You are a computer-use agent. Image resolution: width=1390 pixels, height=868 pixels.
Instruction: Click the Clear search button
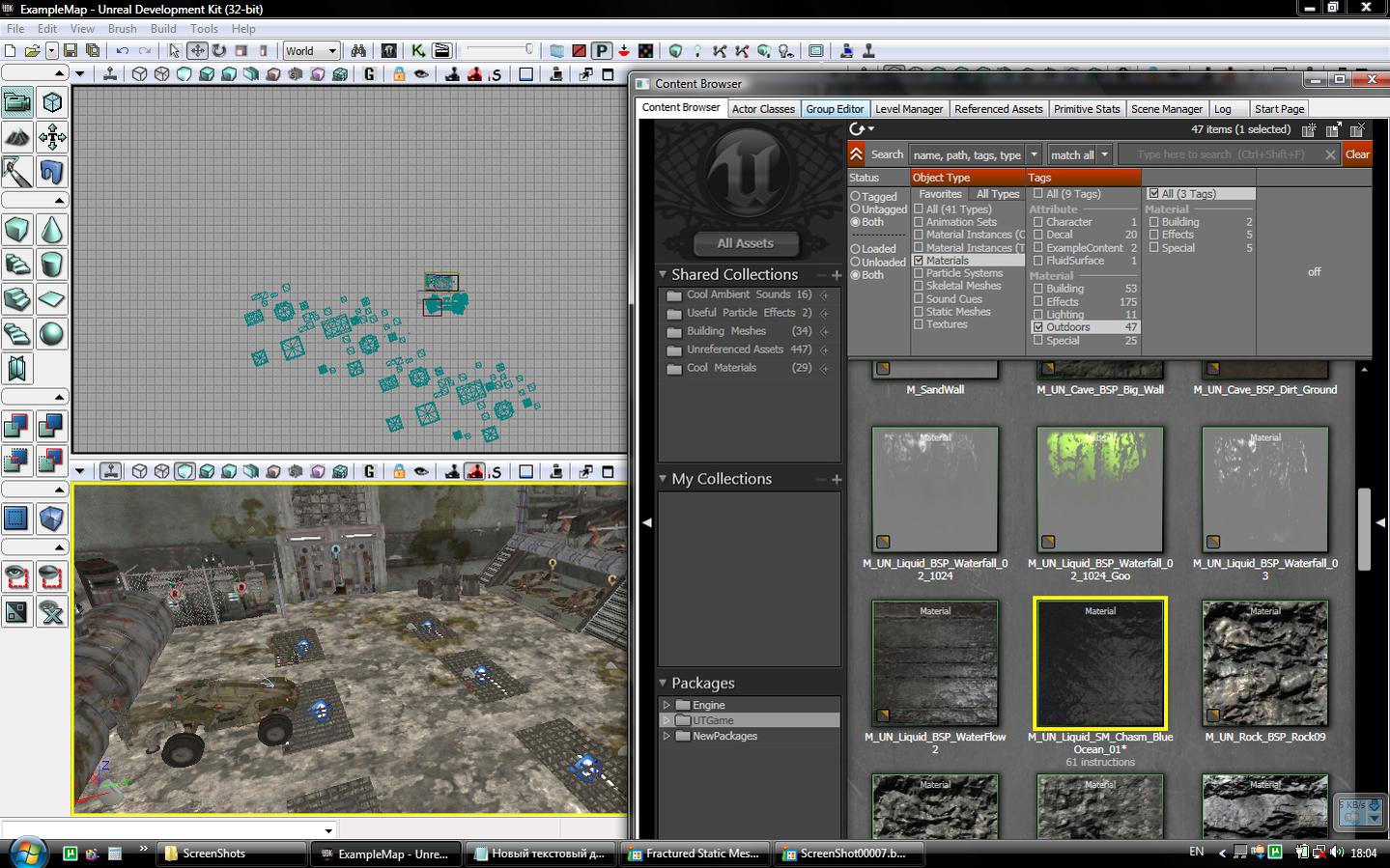(1357, 154)
